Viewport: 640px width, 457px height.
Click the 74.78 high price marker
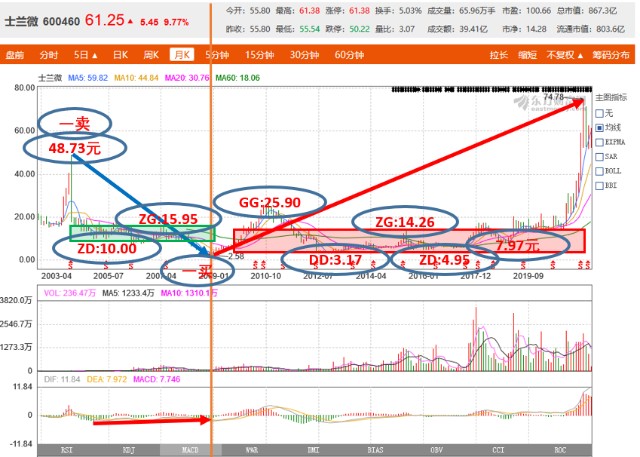pos(553,97)
